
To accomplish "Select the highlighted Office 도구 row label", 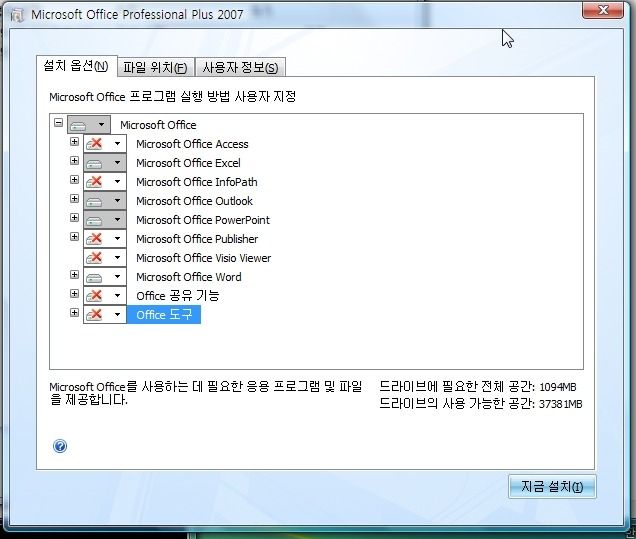I will pyautogui.click(x=164, y=315).
